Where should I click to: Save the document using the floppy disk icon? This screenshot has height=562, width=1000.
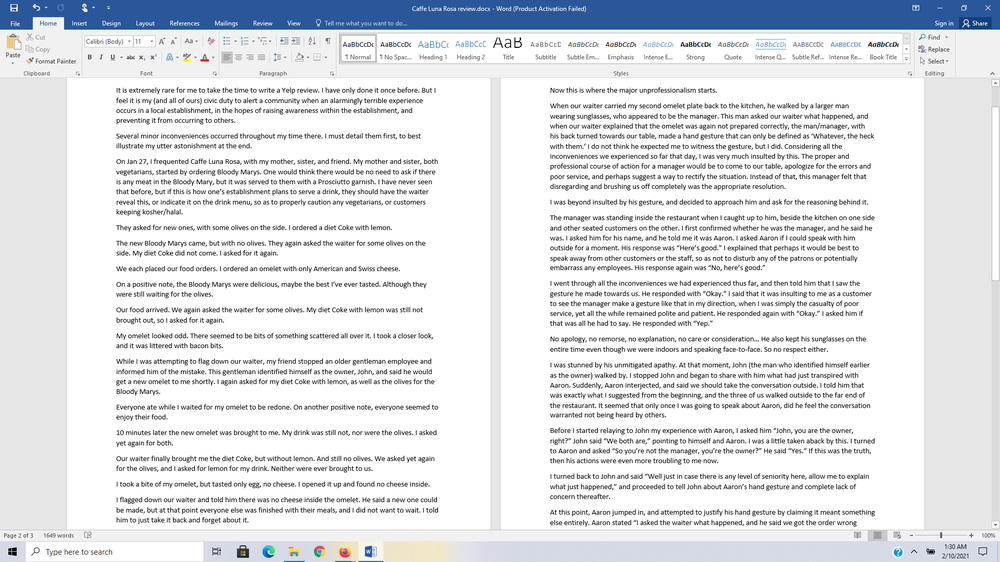(15, 7)
